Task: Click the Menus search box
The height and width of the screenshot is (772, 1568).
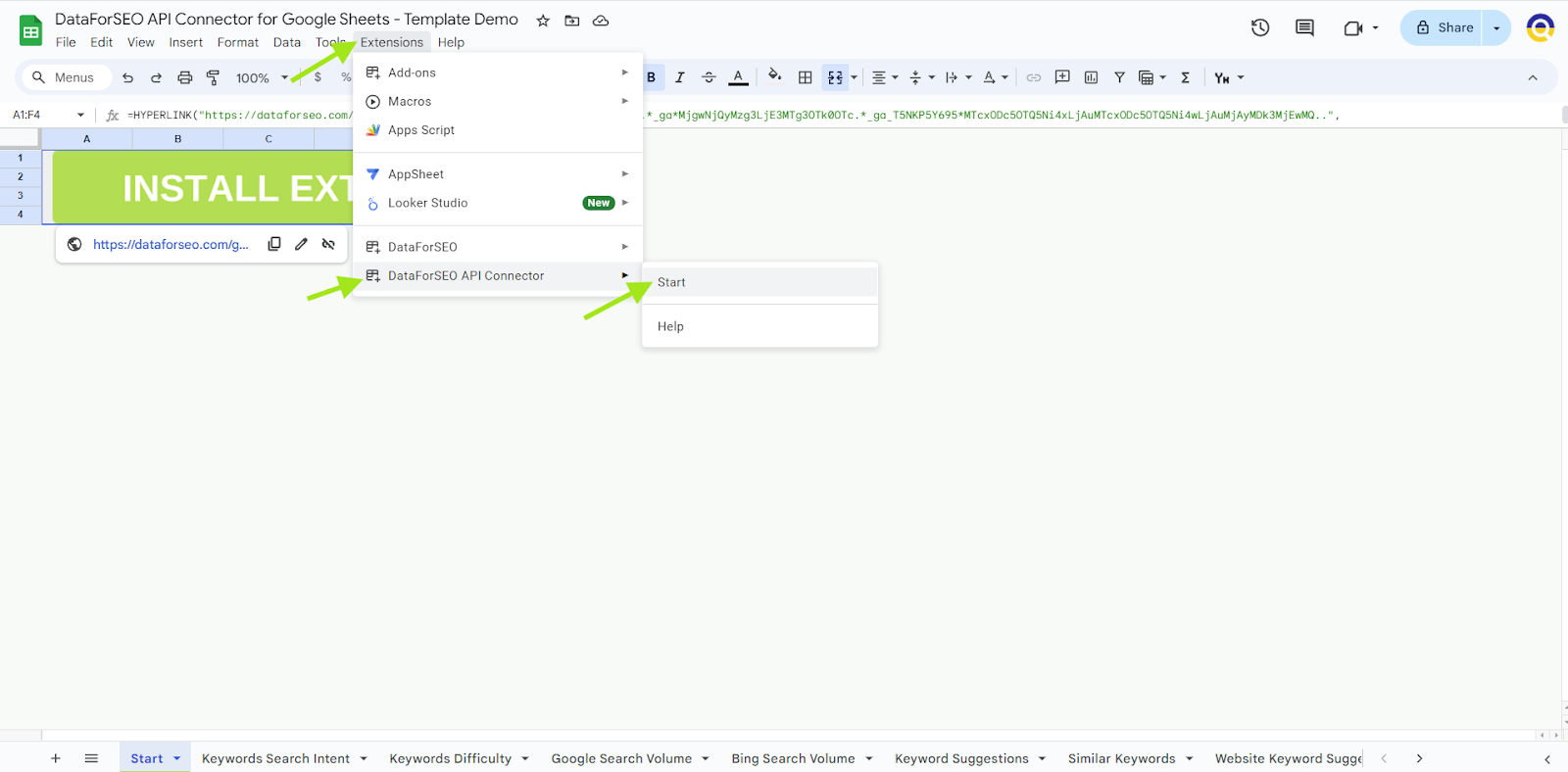Action: pyautogui.click(x=65, y=77)
